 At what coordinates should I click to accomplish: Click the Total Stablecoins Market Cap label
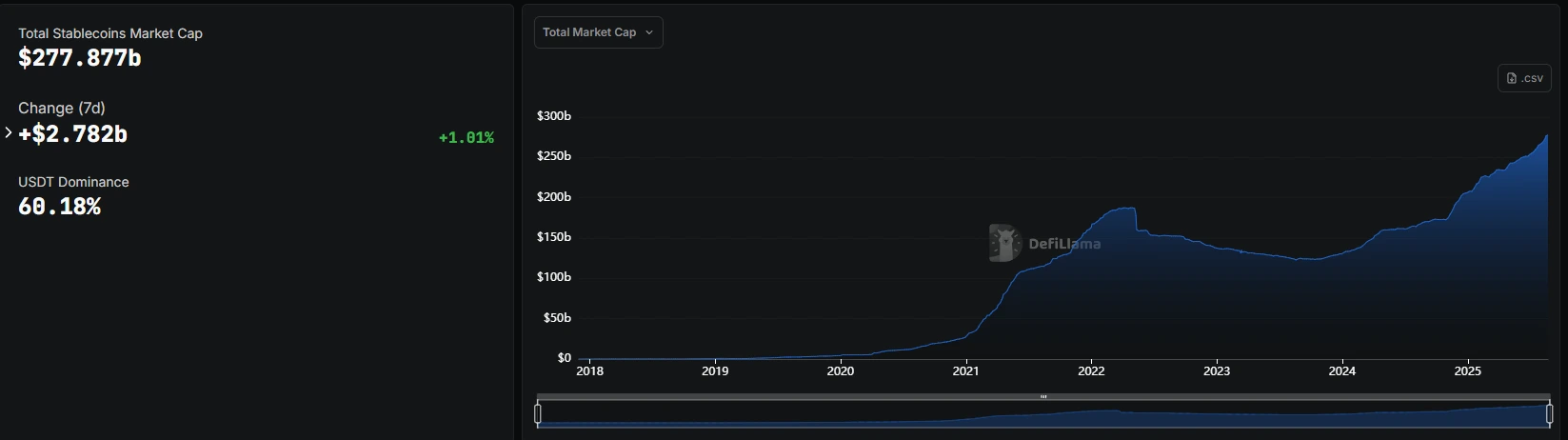(110, 33)
